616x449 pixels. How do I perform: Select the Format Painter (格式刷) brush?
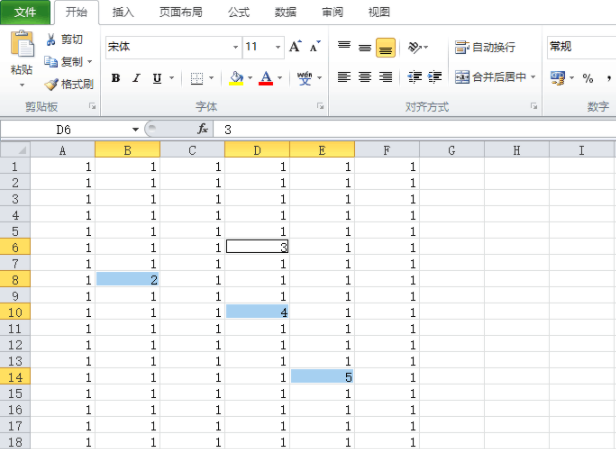(52, 84)
